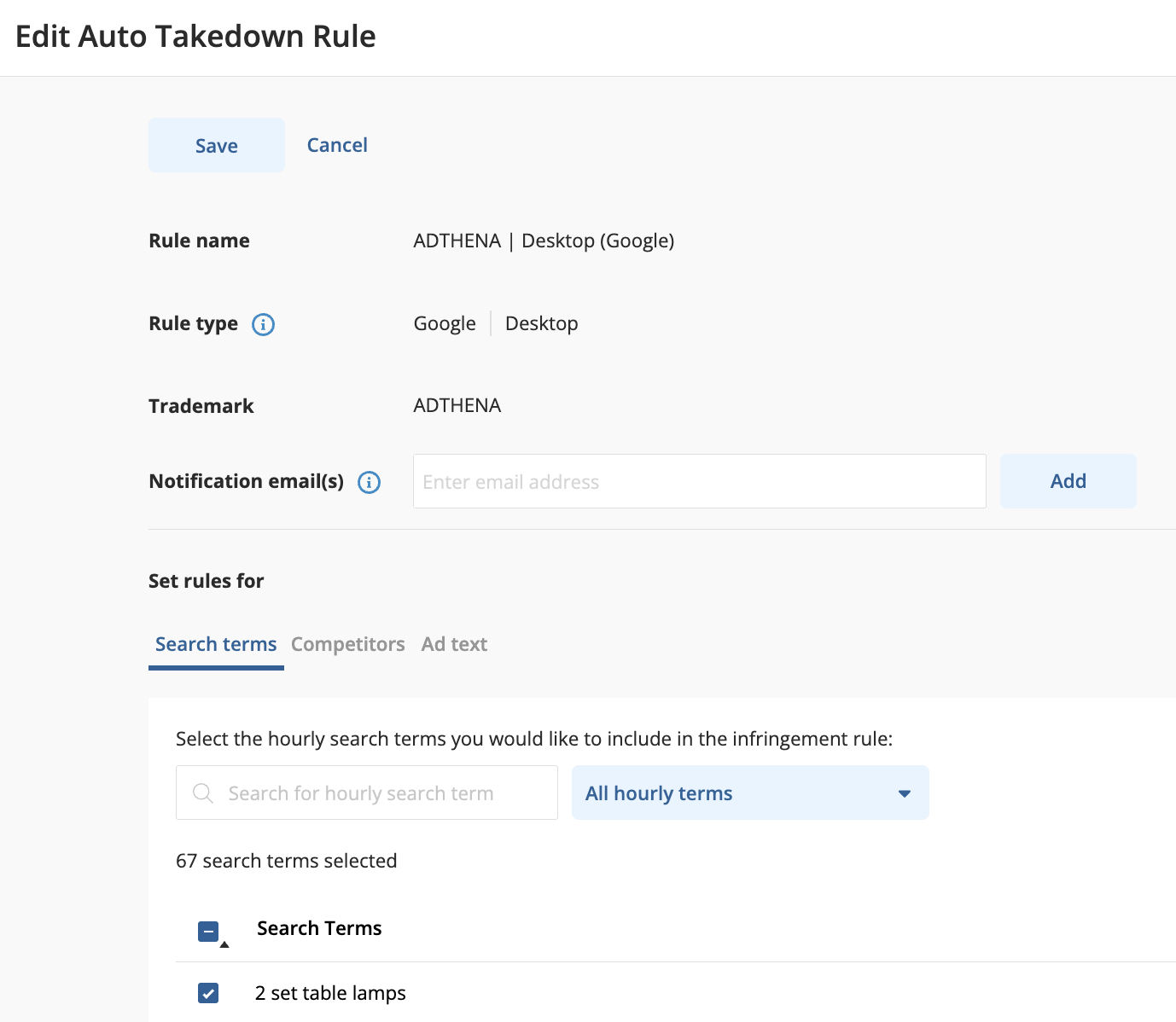Click the '67 search terms selected' text
The height and width of the screenshot is (1022, 1176).
[x=287, y=861]
